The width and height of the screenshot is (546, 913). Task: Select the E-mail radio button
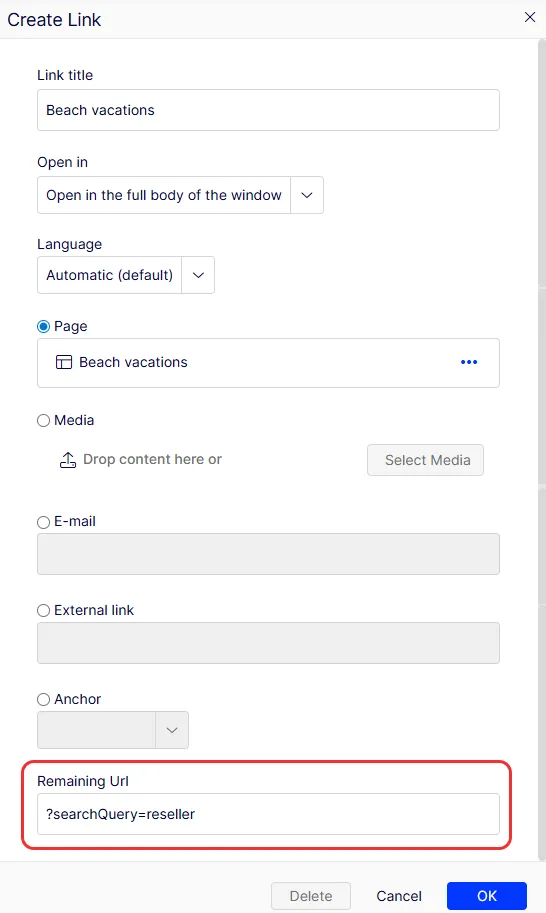43,522
